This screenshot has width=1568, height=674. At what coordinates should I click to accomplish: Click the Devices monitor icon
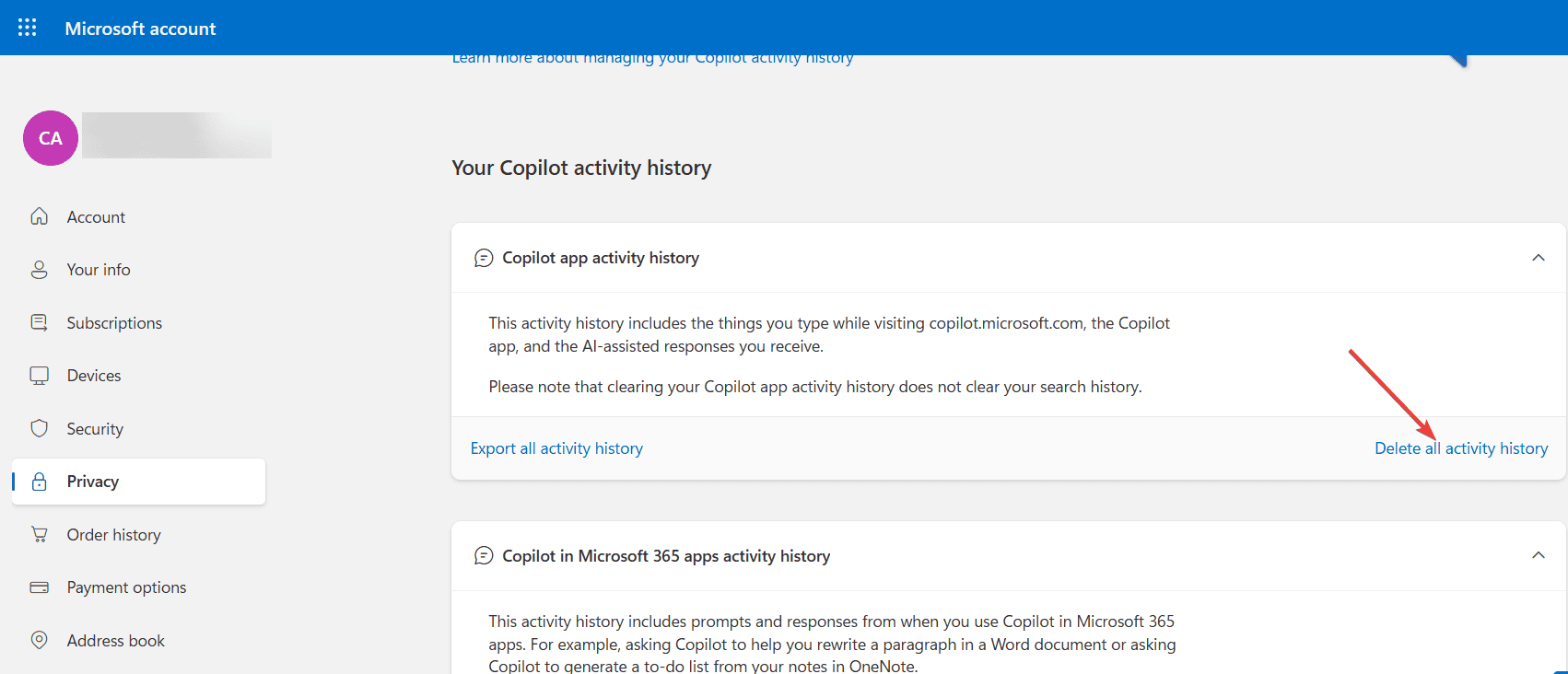39,376
